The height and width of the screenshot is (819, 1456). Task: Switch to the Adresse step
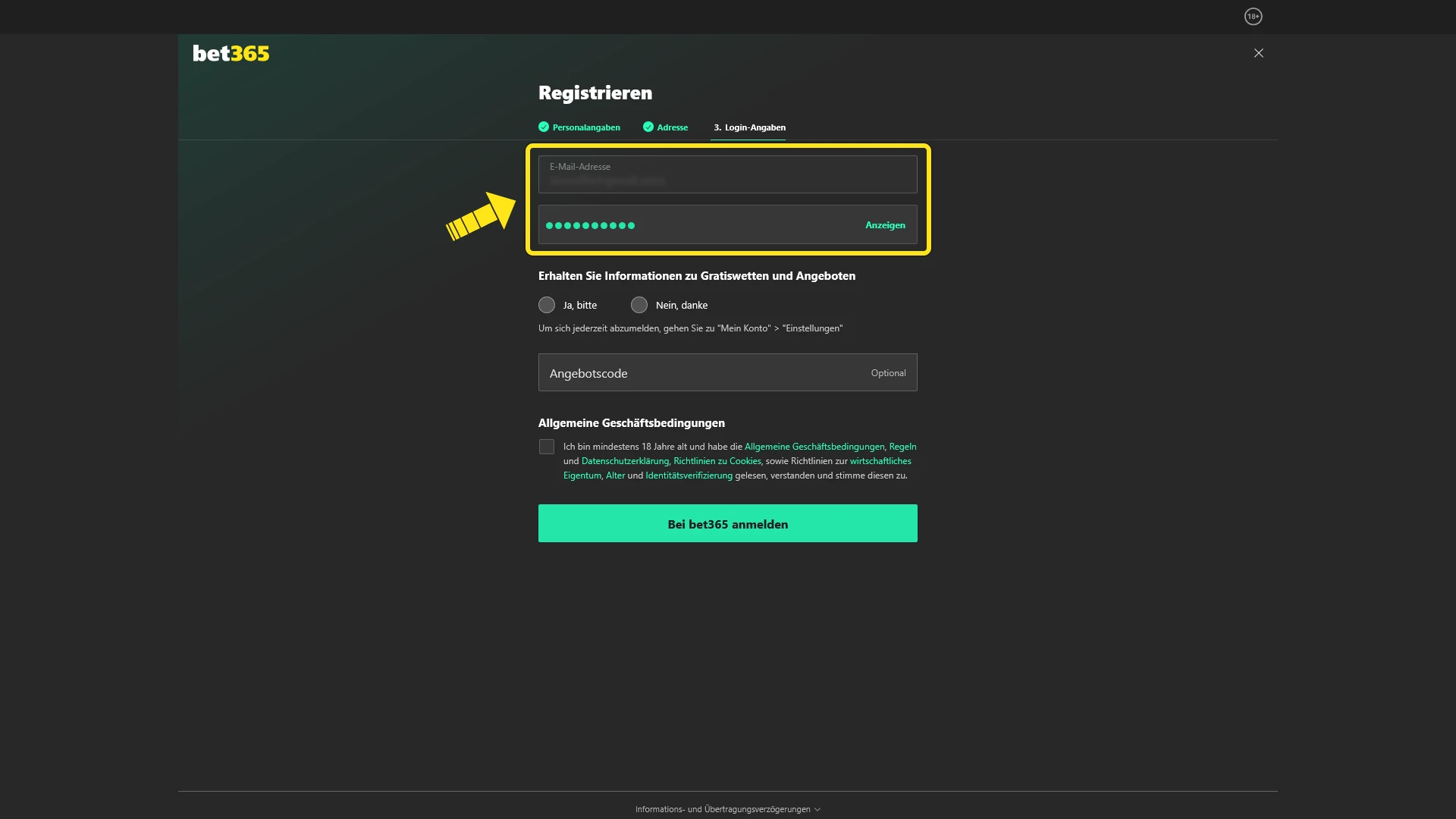click(671, 127)
